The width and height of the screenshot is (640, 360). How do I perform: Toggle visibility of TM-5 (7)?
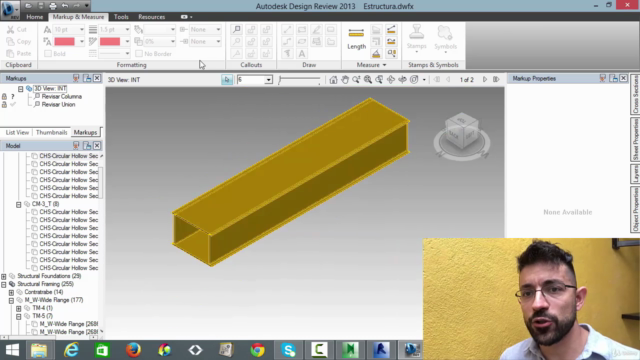pos(27,316)
